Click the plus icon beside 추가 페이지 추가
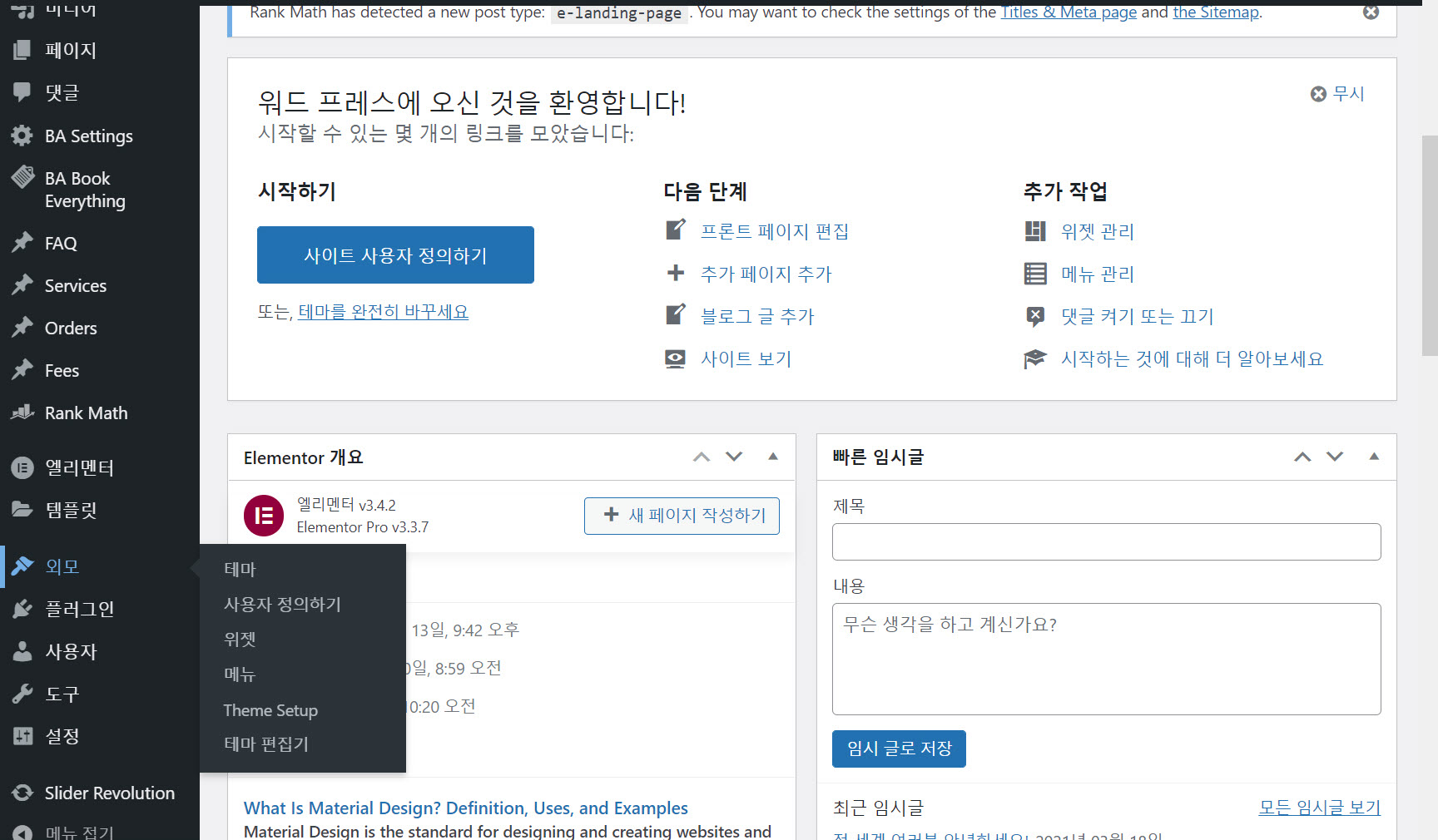 pyautogui.click(x=676, y=273)
